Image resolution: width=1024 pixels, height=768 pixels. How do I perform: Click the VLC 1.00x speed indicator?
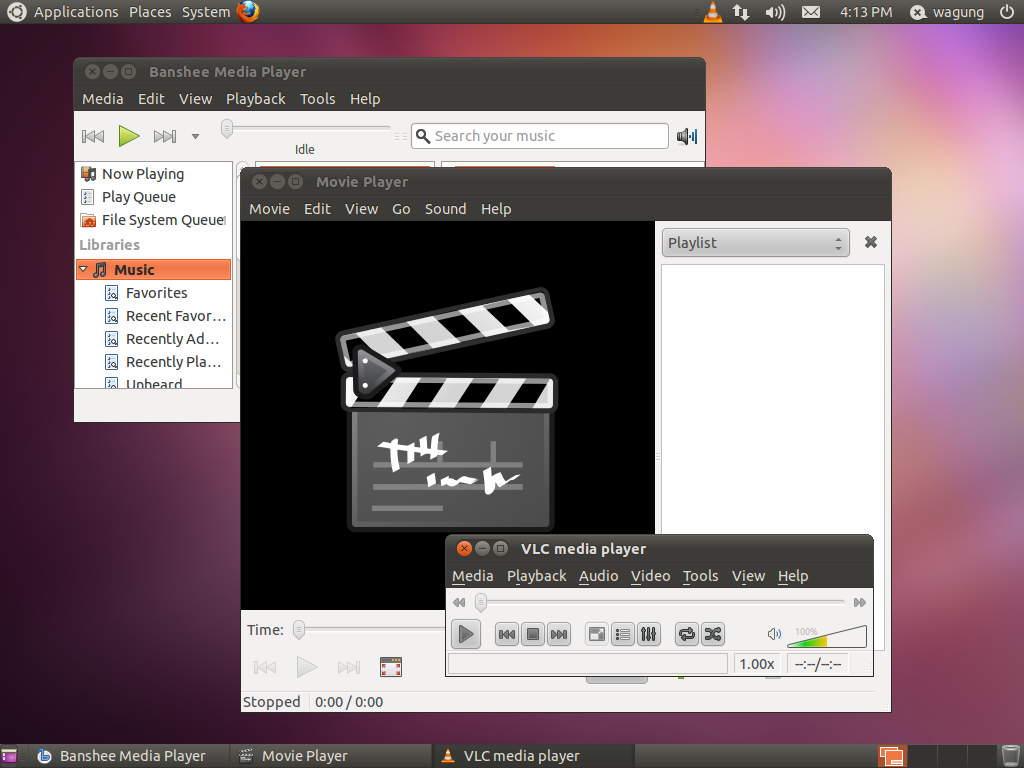(757, 664)
